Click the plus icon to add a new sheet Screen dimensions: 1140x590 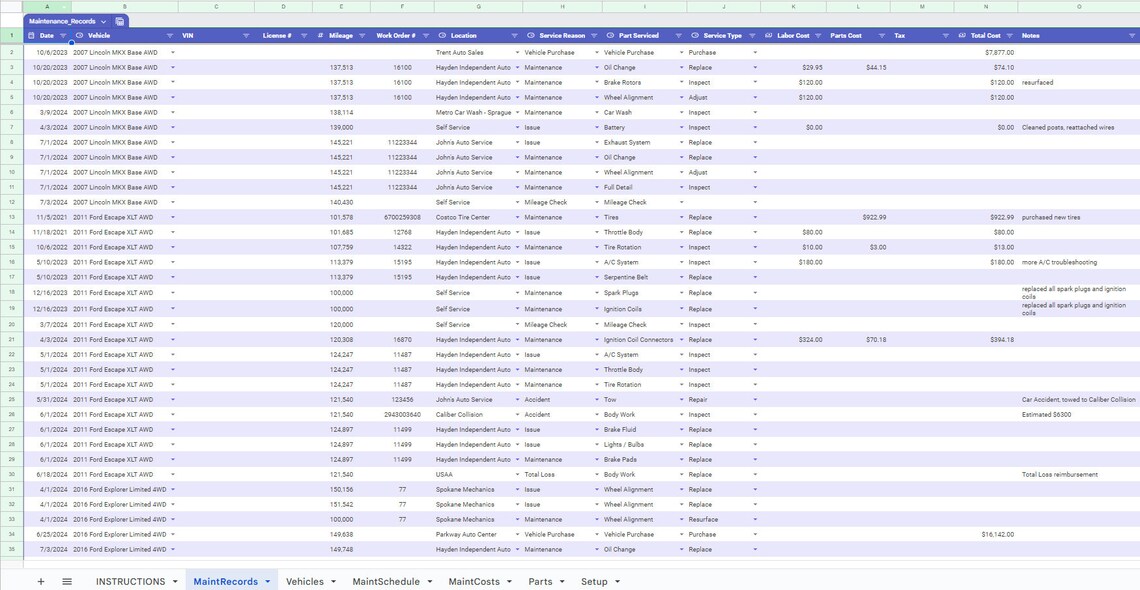(x=40, y=581)
